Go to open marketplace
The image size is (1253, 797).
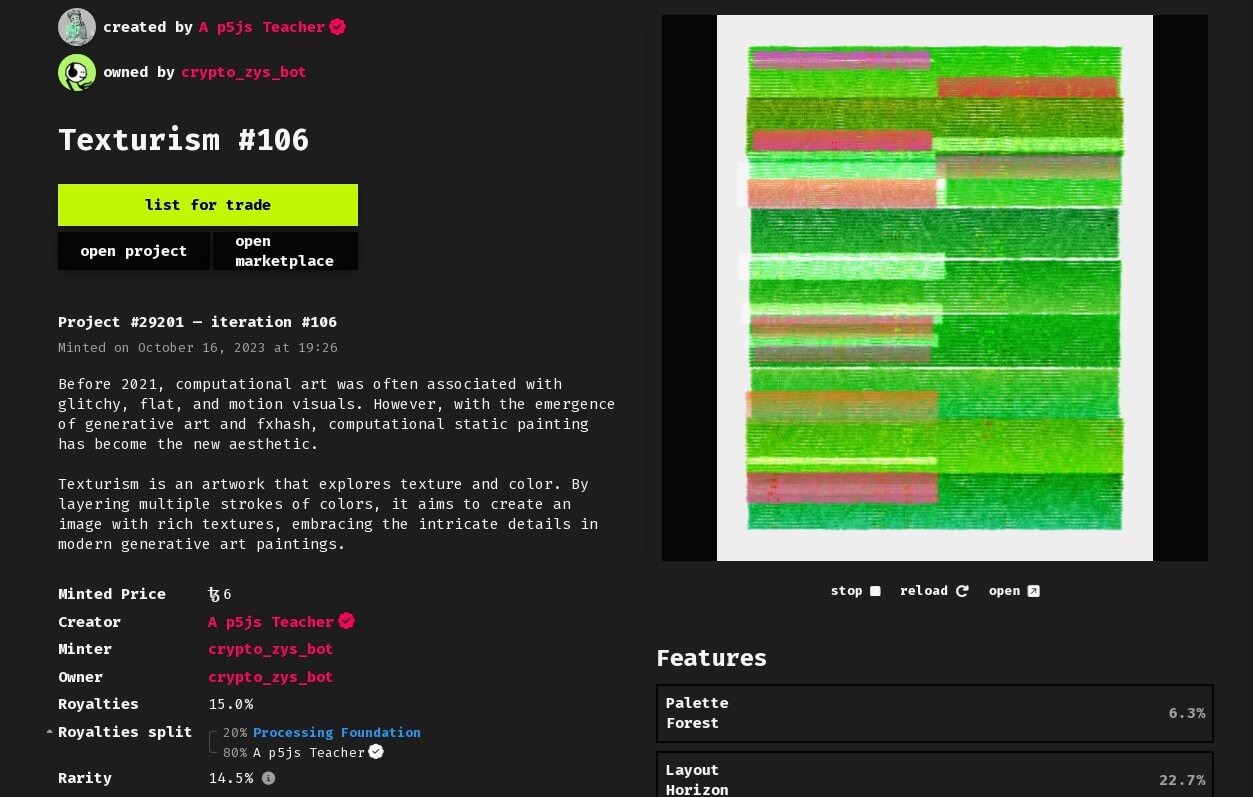coord(285,251)
